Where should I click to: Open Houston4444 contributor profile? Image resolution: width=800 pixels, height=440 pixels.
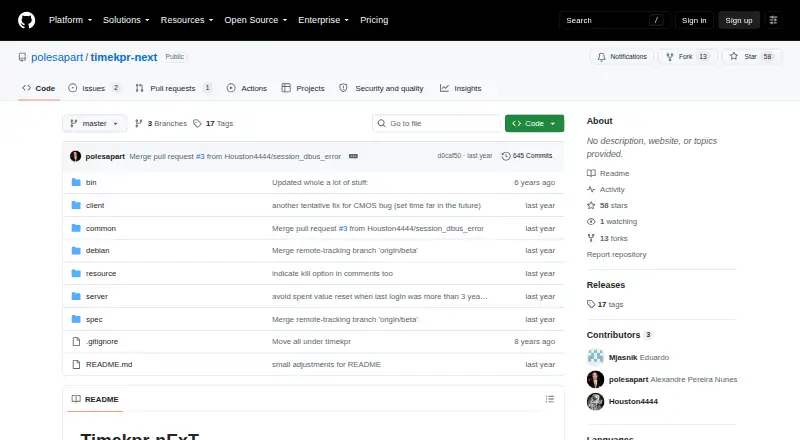pos(633,402)
